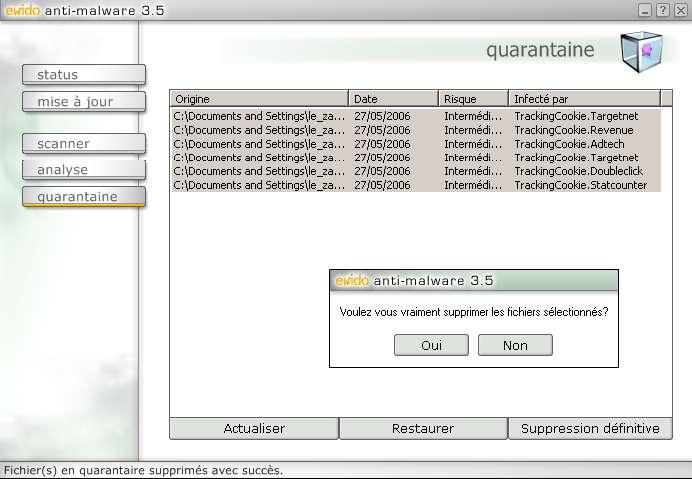Screen dimensions: 692x479
Task: Open the mise à jour section
Action: pyautogui.click(x=84, y=102)
